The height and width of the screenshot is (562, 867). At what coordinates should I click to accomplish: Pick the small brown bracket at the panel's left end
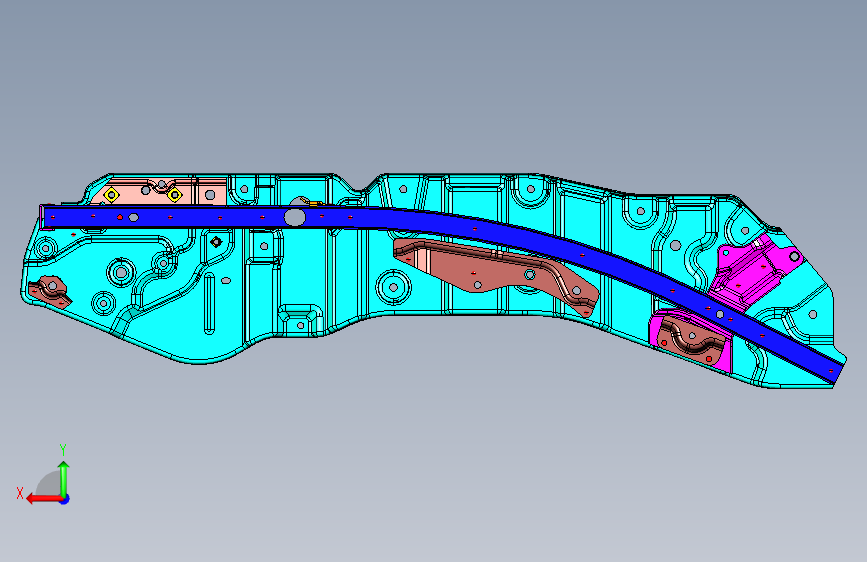tap(49, 291)
